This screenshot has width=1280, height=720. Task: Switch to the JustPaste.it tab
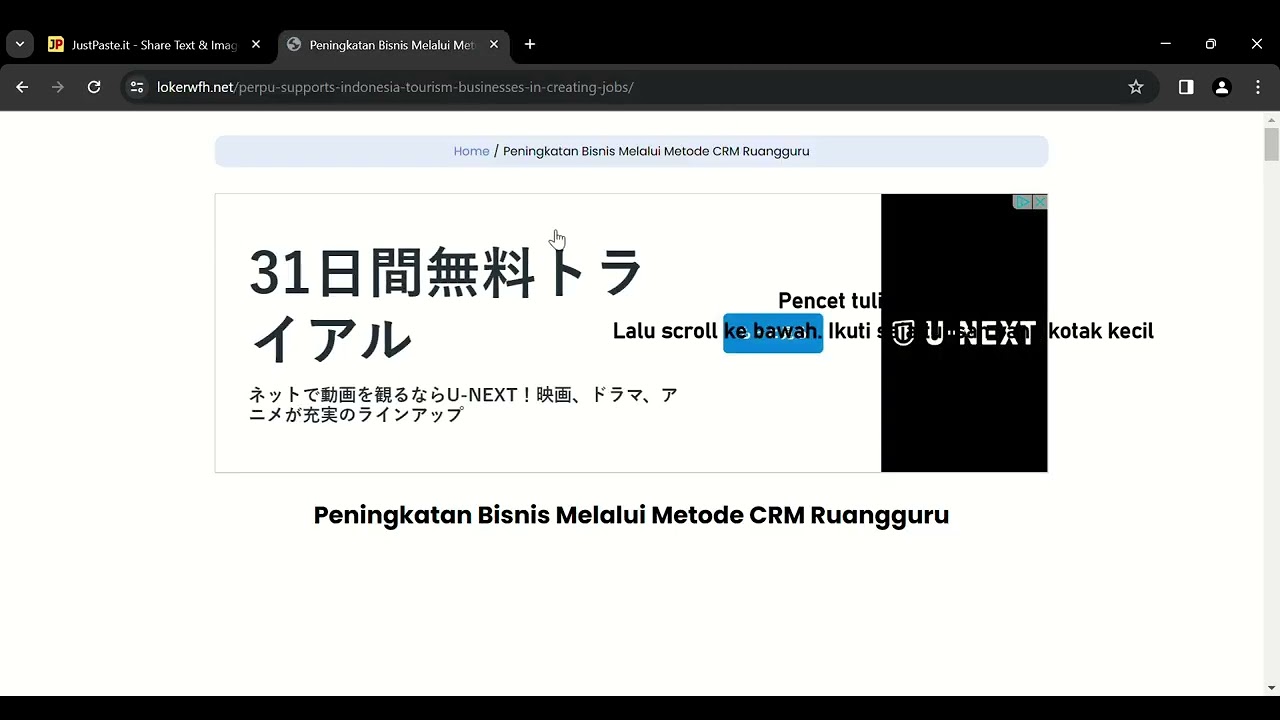point(150,45)
